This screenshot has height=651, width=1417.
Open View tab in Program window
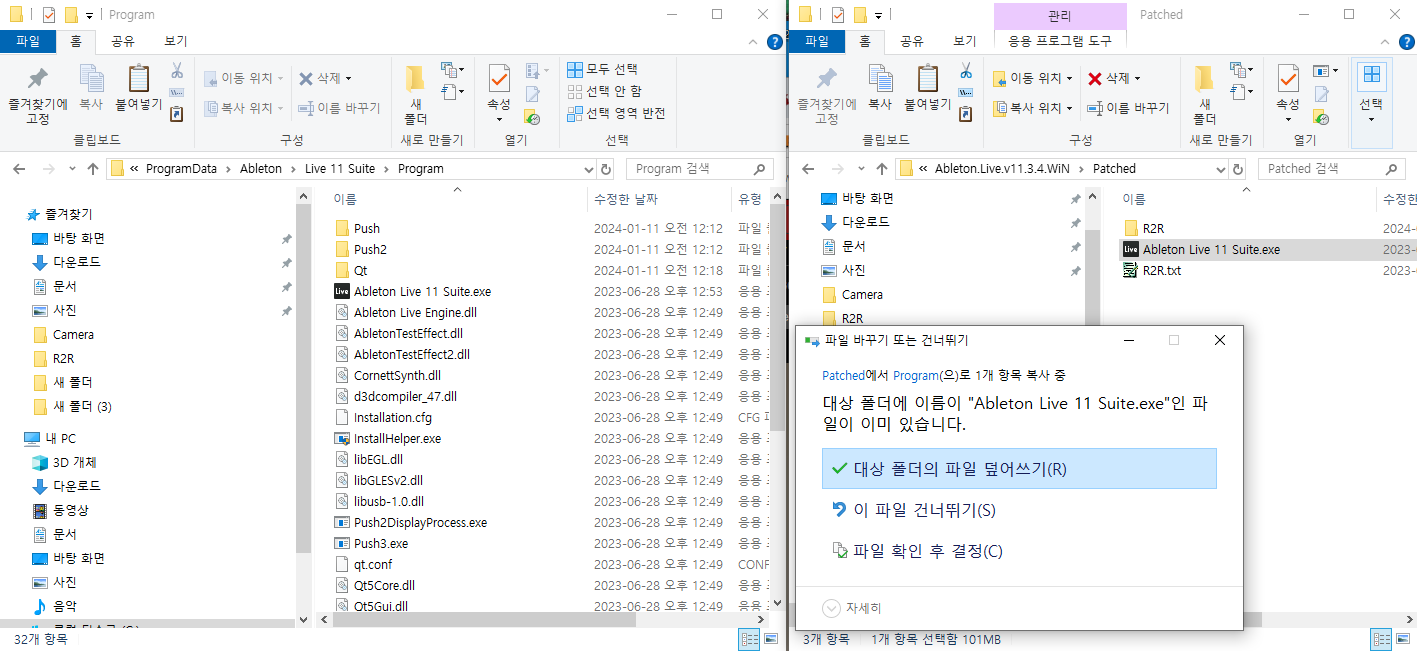176,41
